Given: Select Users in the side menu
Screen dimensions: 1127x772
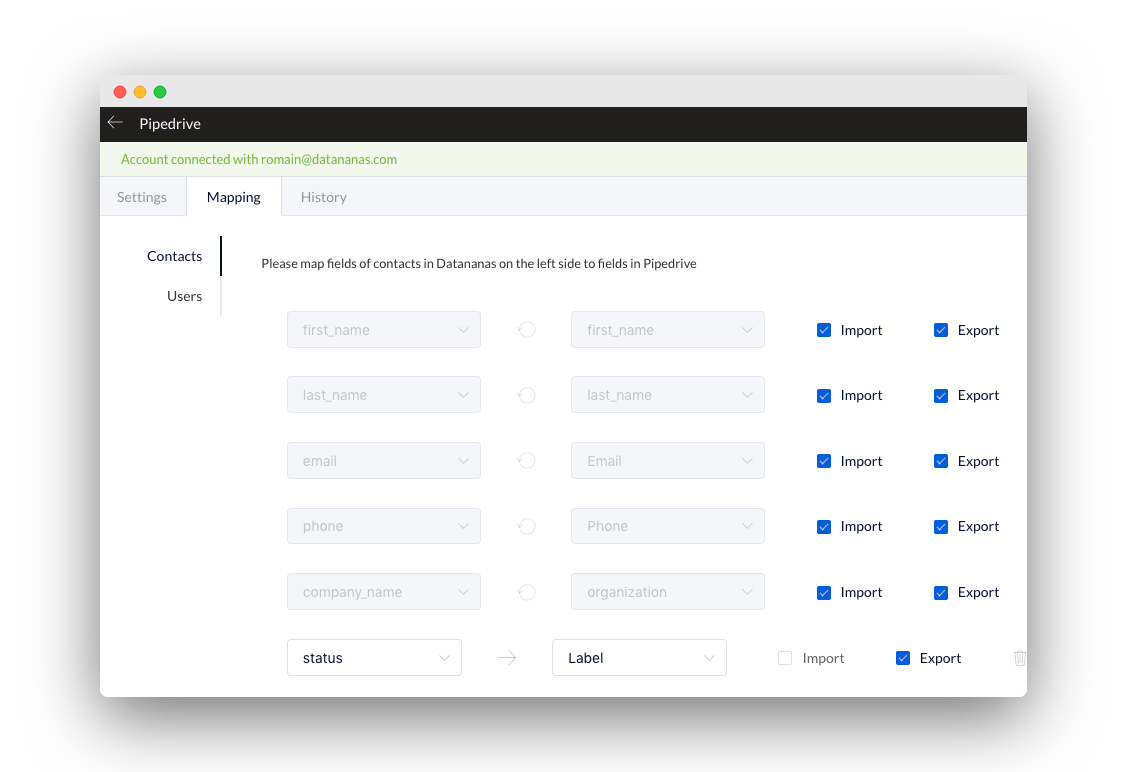Looking at the screenshot, I should (184, 296).
